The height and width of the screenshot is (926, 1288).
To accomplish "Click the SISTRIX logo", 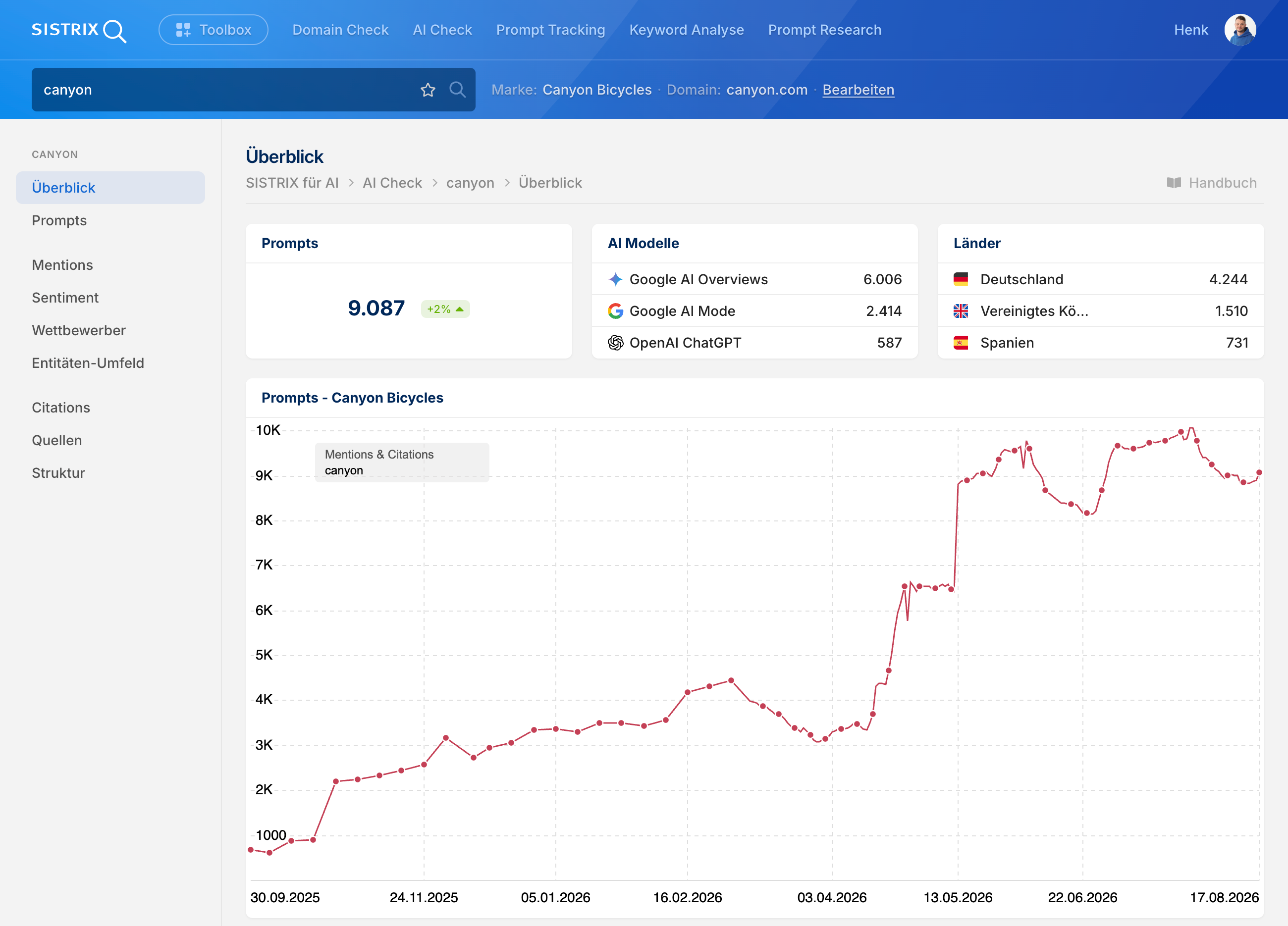I will (x=78, y=30).
